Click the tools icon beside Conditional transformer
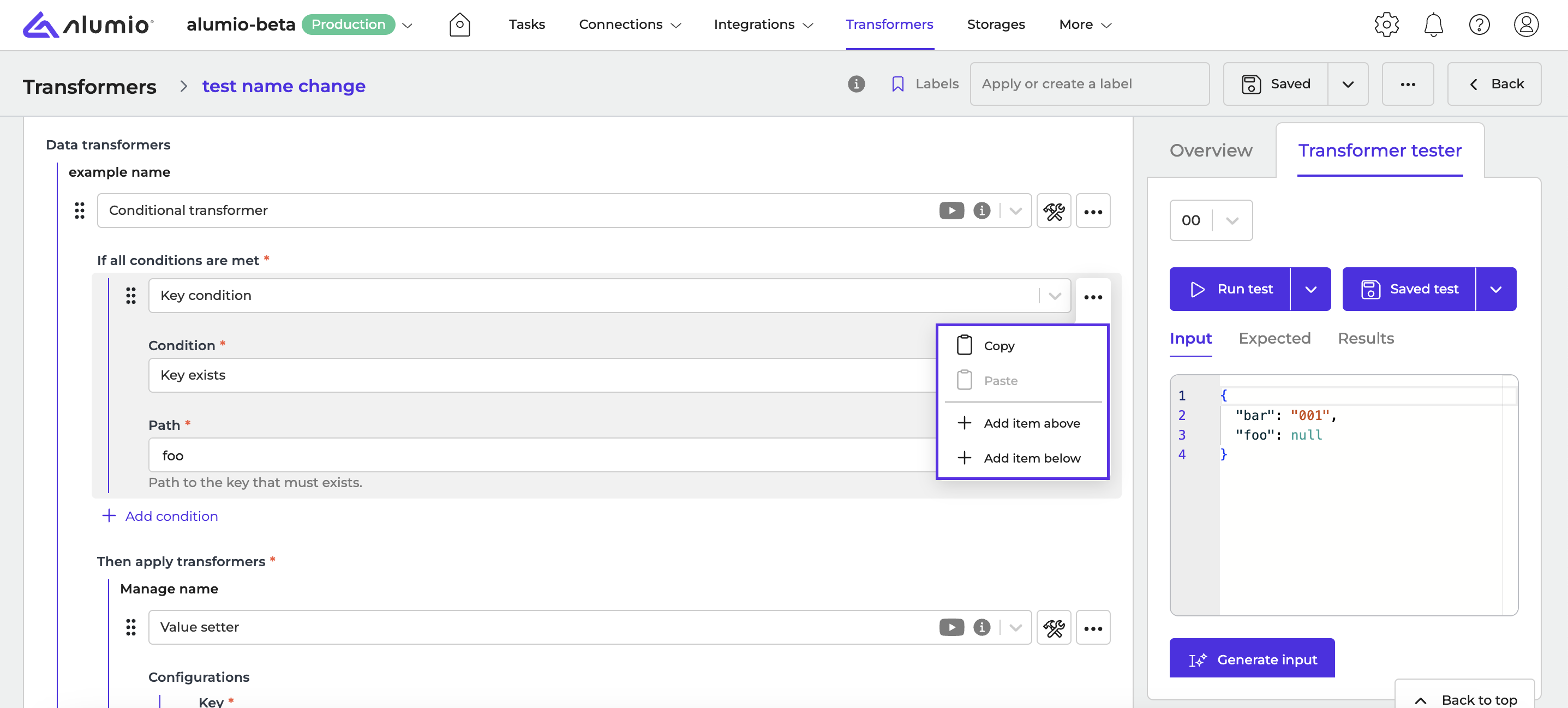 point(1054,211)
